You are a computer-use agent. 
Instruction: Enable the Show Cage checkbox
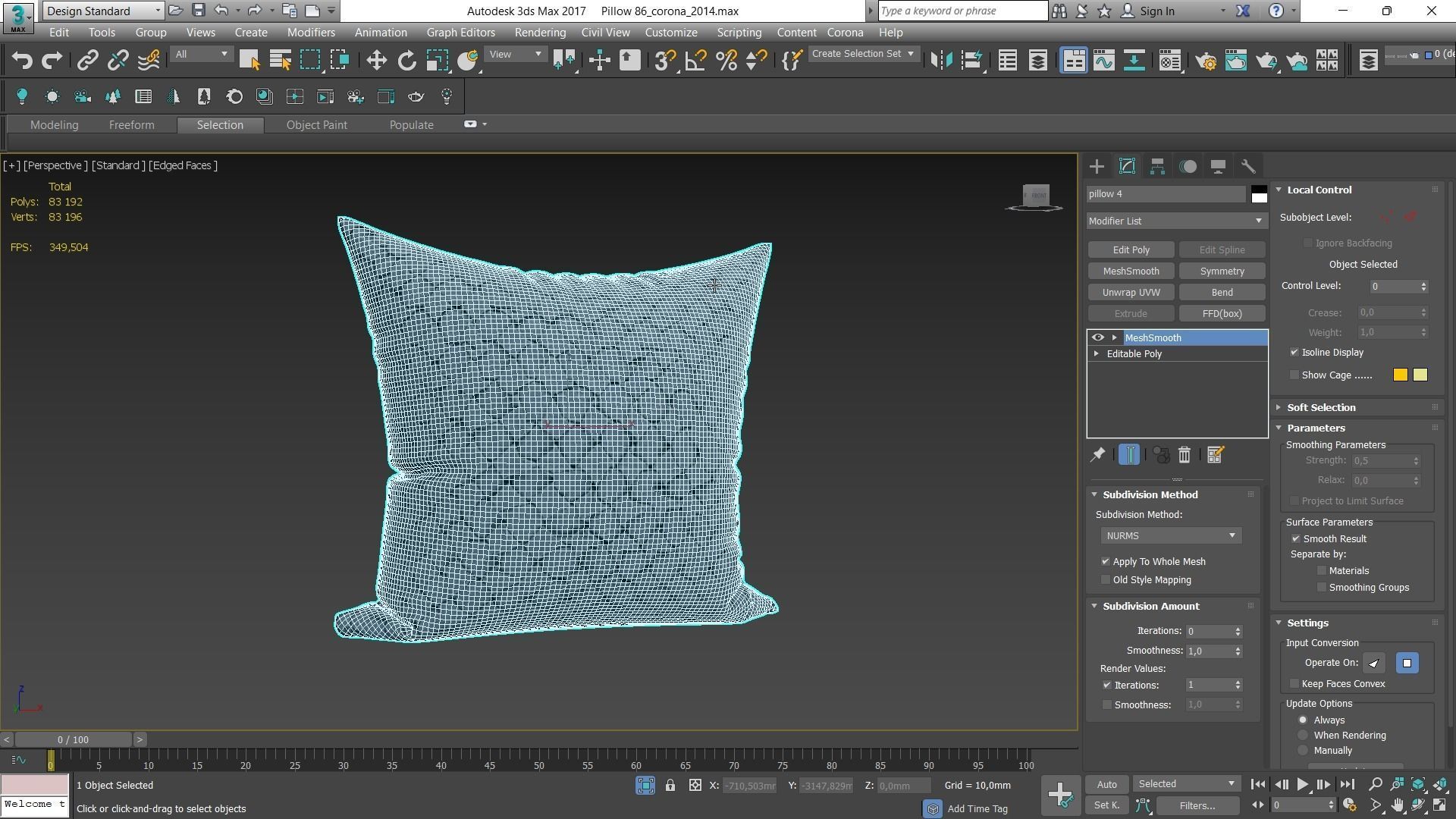1294,375
